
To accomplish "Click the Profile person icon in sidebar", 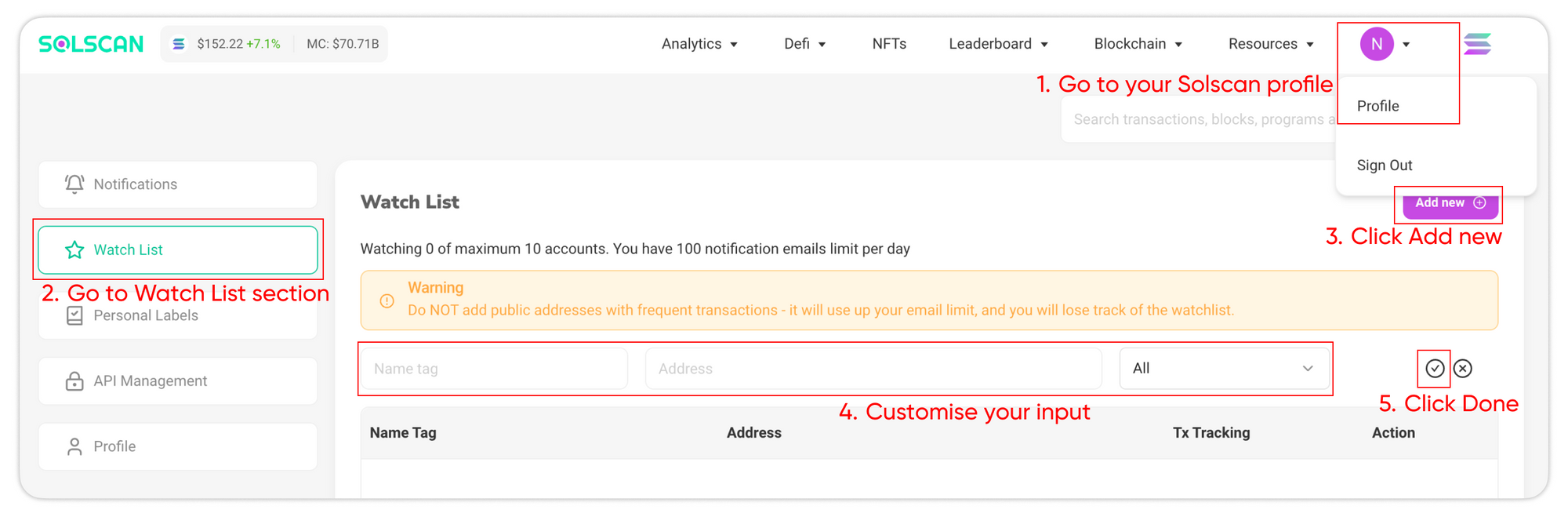I will tap(74, 446).
